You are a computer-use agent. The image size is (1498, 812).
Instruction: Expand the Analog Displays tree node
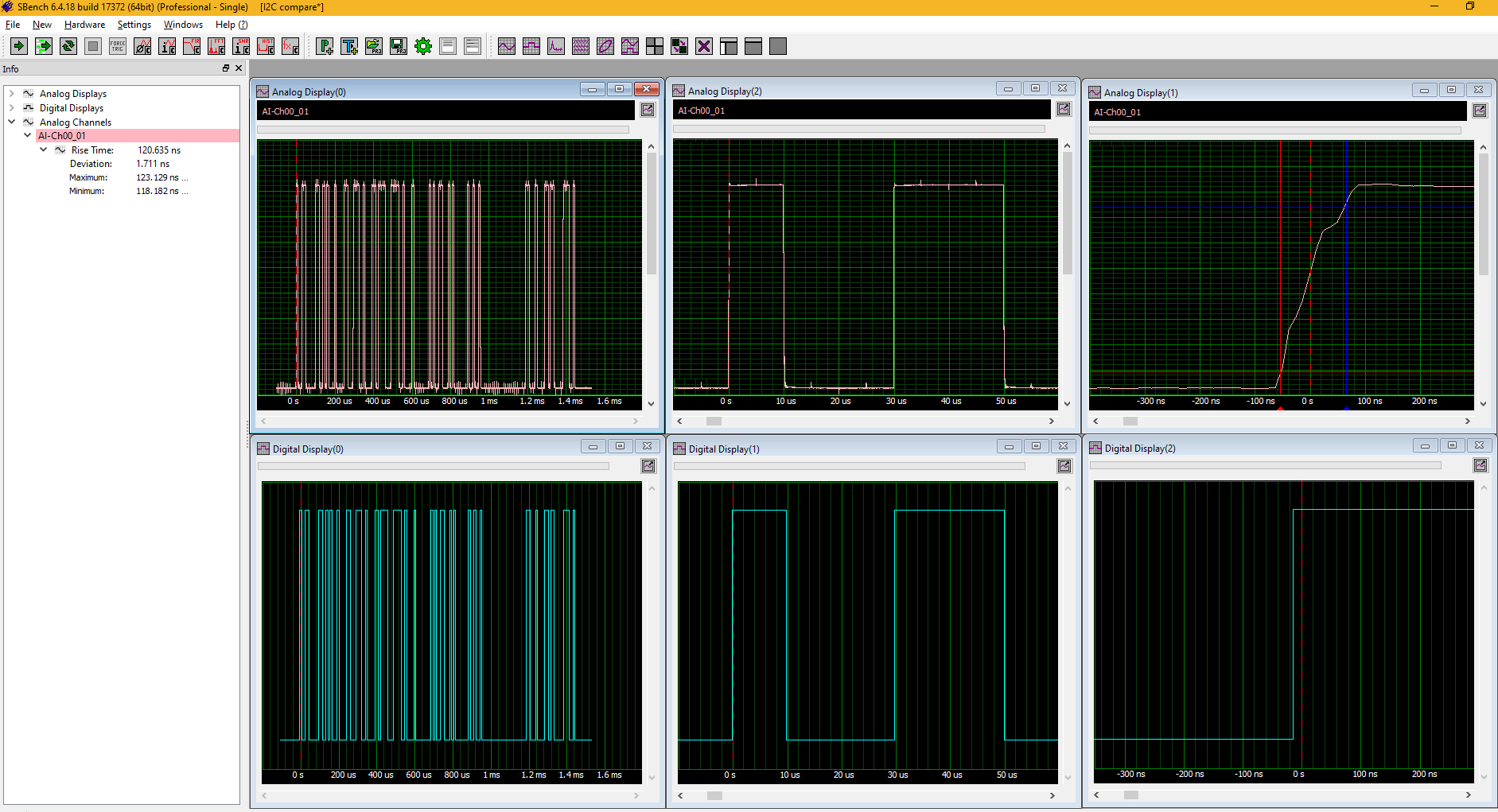point(12,94)
